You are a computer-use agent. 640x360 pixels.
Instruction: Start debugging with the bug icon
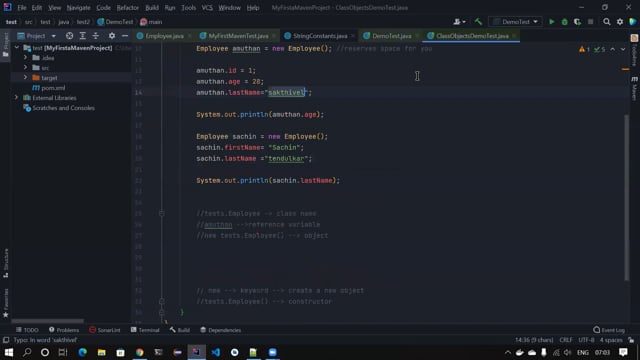click(x=564, y=22)
